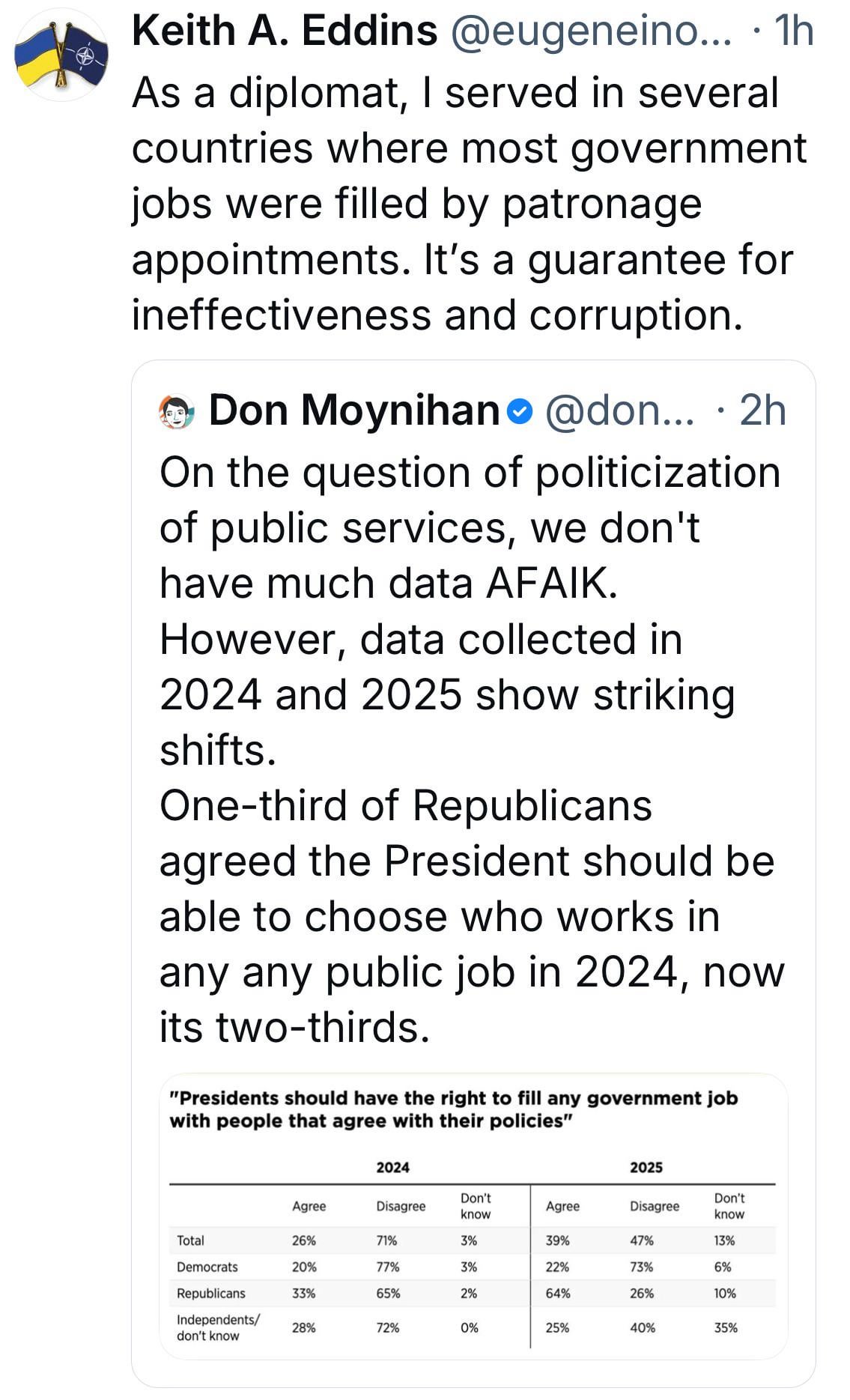The height and width of the screenshot is (1400, 850).
Task: Select the Independents/don't know row label
Action: point(217,1327)
